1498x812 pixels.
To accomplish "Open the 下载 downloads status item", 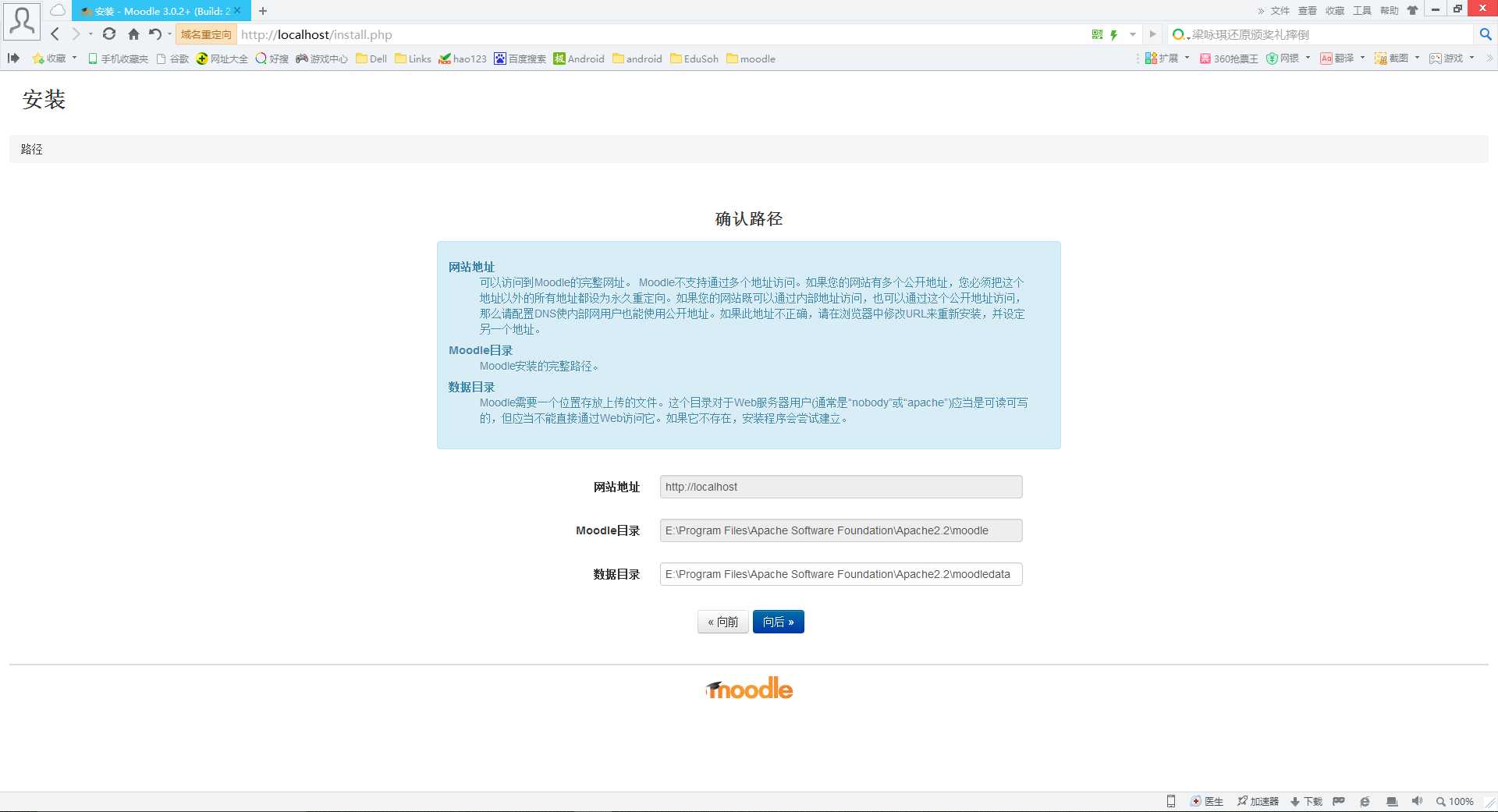I will 1306,801.
